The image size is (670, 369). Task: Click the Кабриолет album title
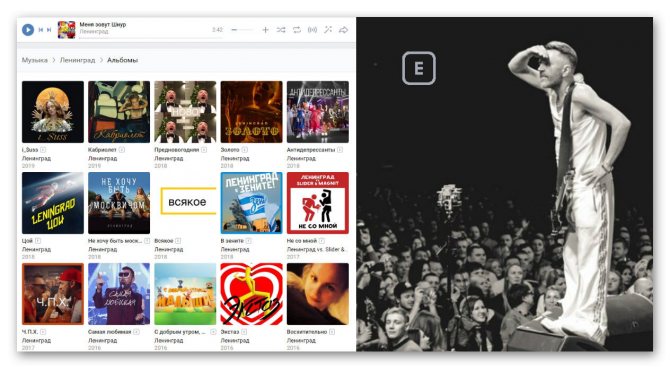[102, 150]
